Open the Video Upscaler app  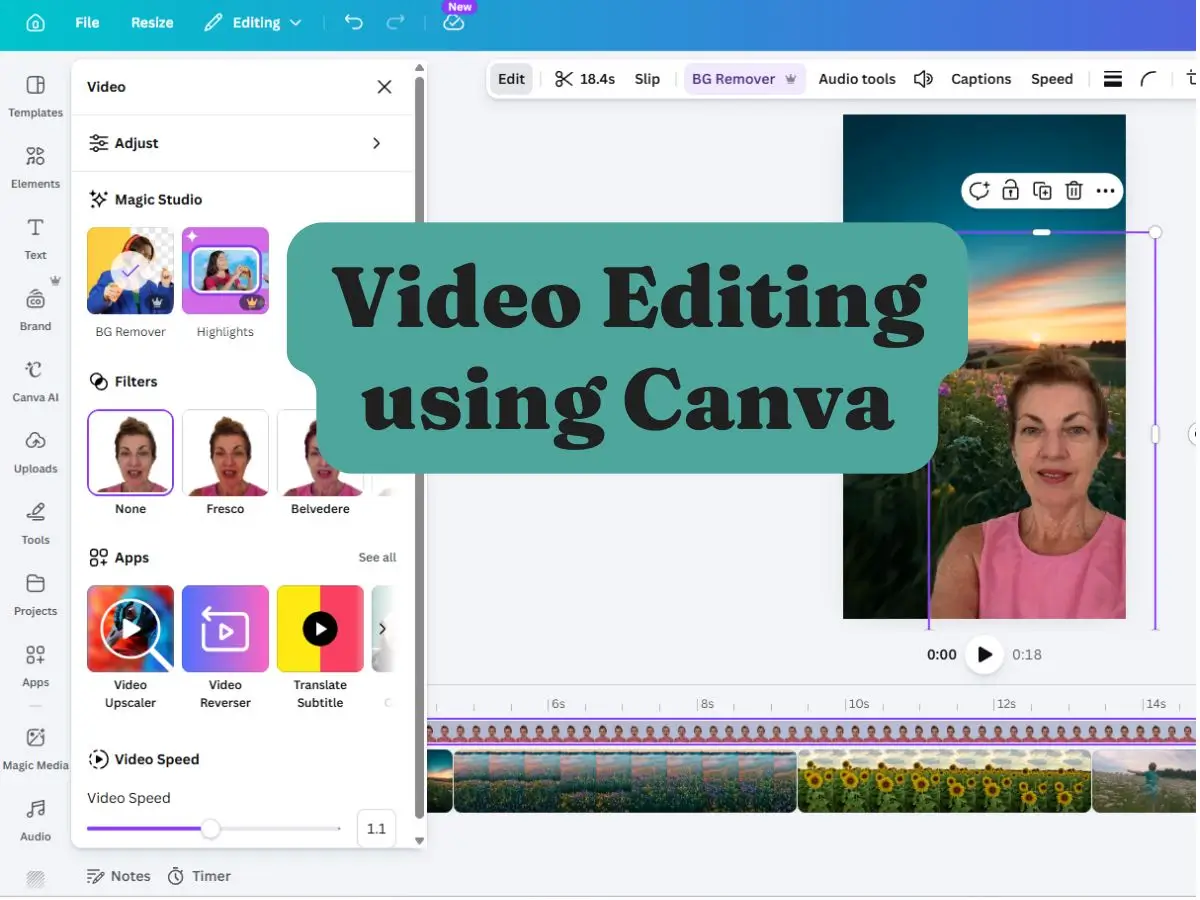tap(130, 628)
